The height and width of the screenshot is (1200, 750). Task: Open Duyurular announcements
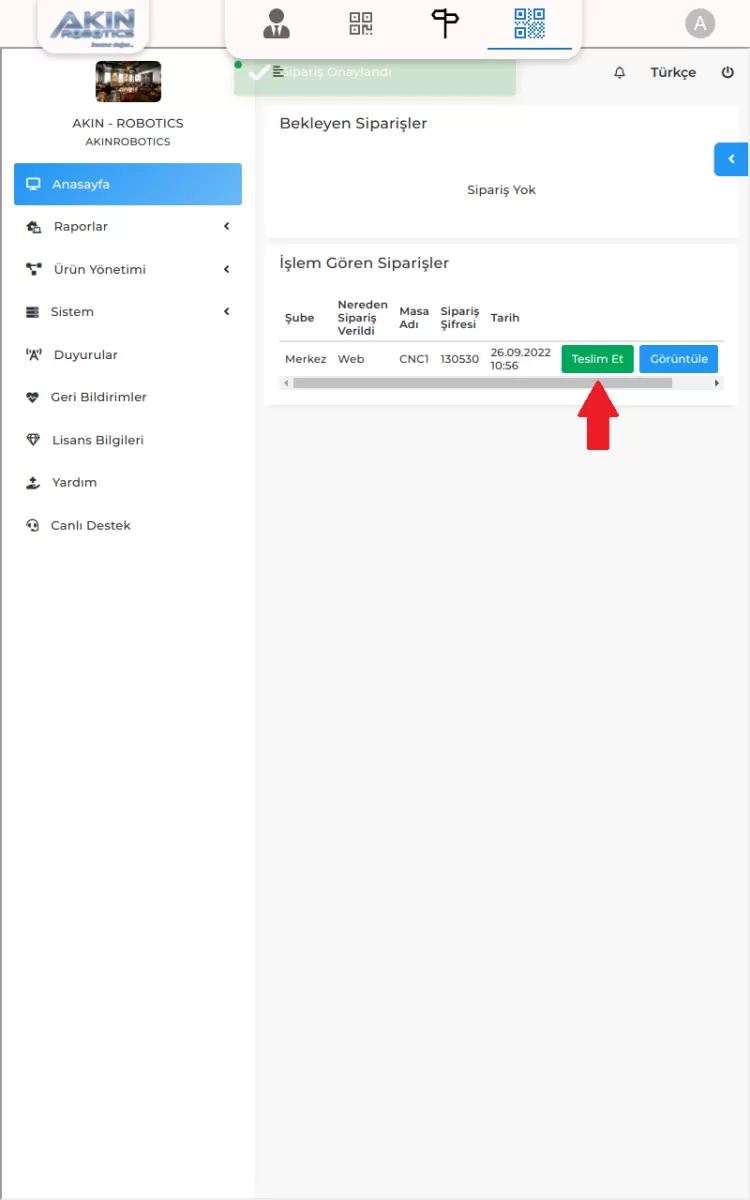click(85, 355)
